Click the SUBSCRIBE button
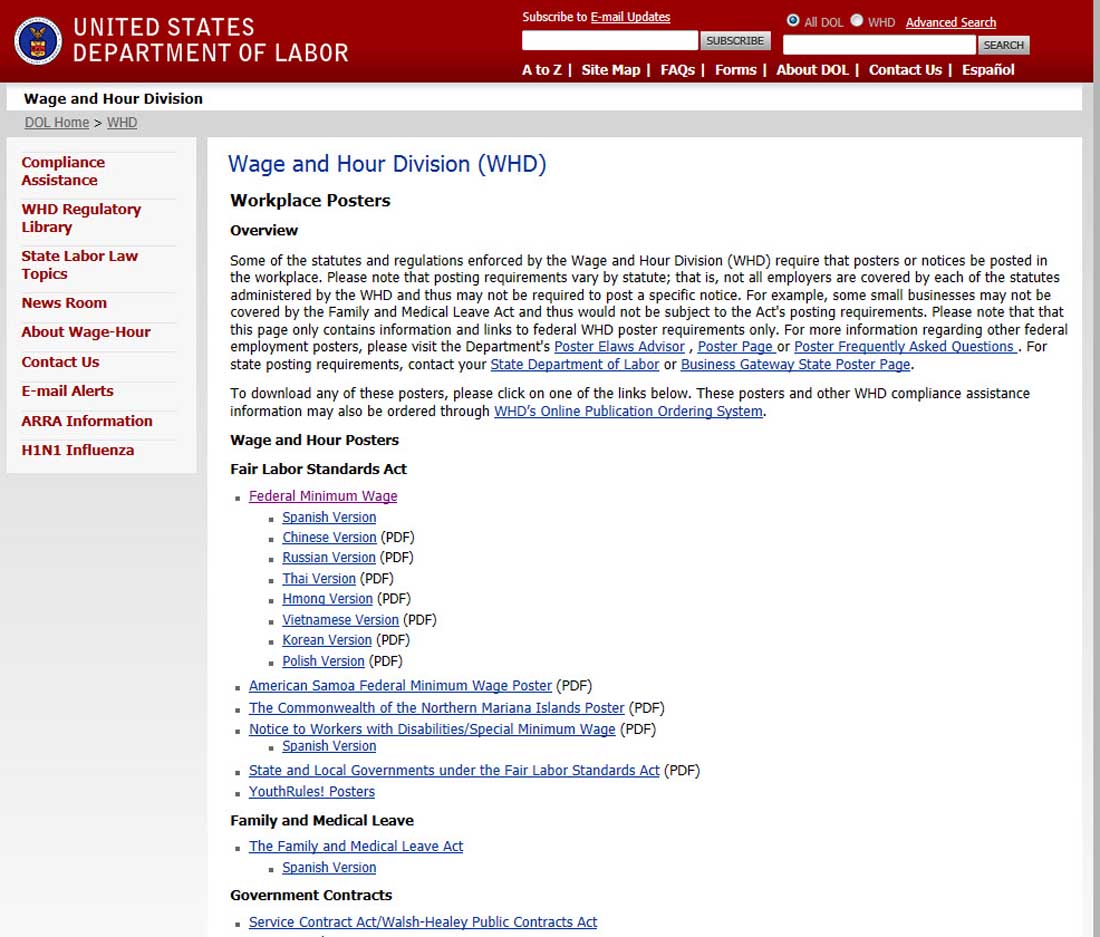Viewport: 1100px width, 937px height. tap(735, 41)
